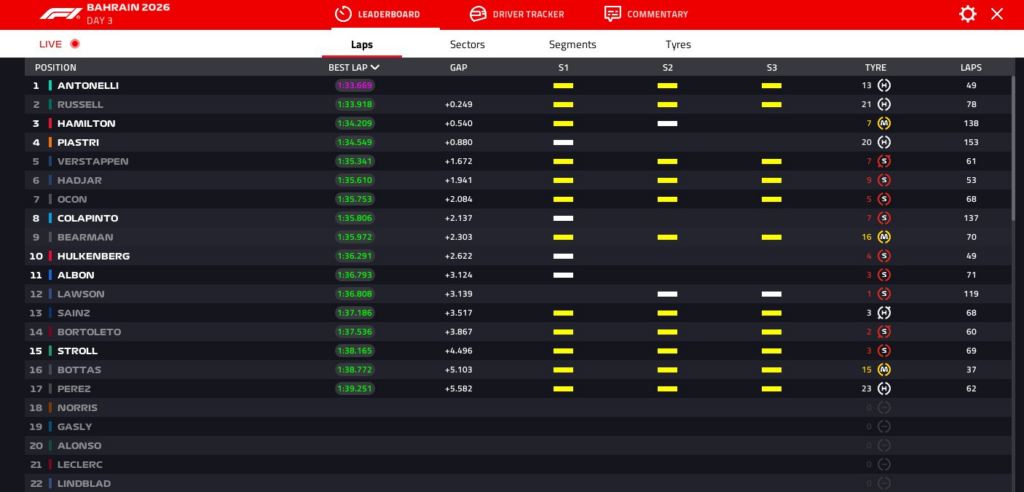Click driver name ALONSO

(x=79, y=446)
